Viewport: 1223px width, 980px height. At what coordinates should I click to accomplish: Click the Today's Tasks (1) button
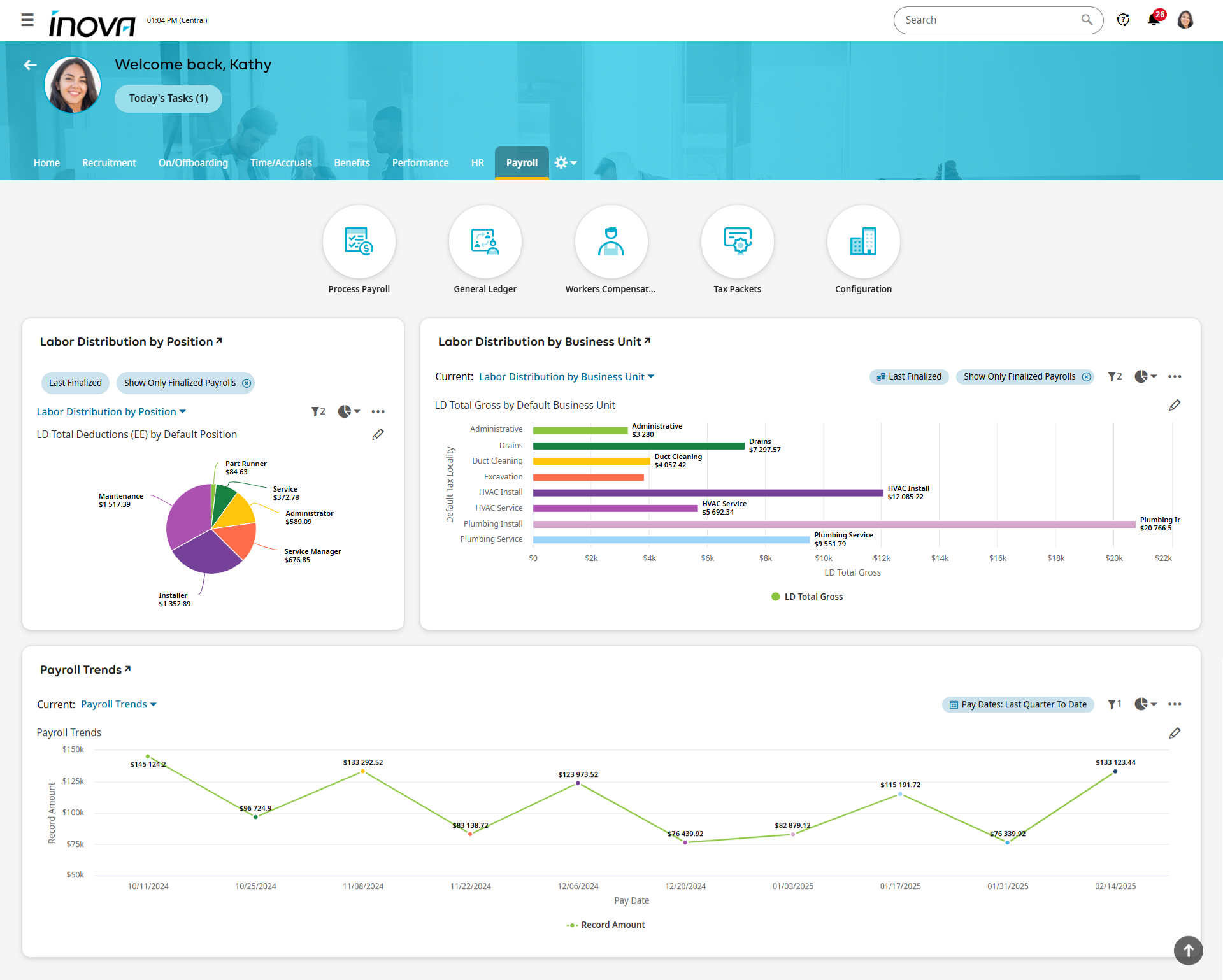pyautogui.click(x=168, y=99)
